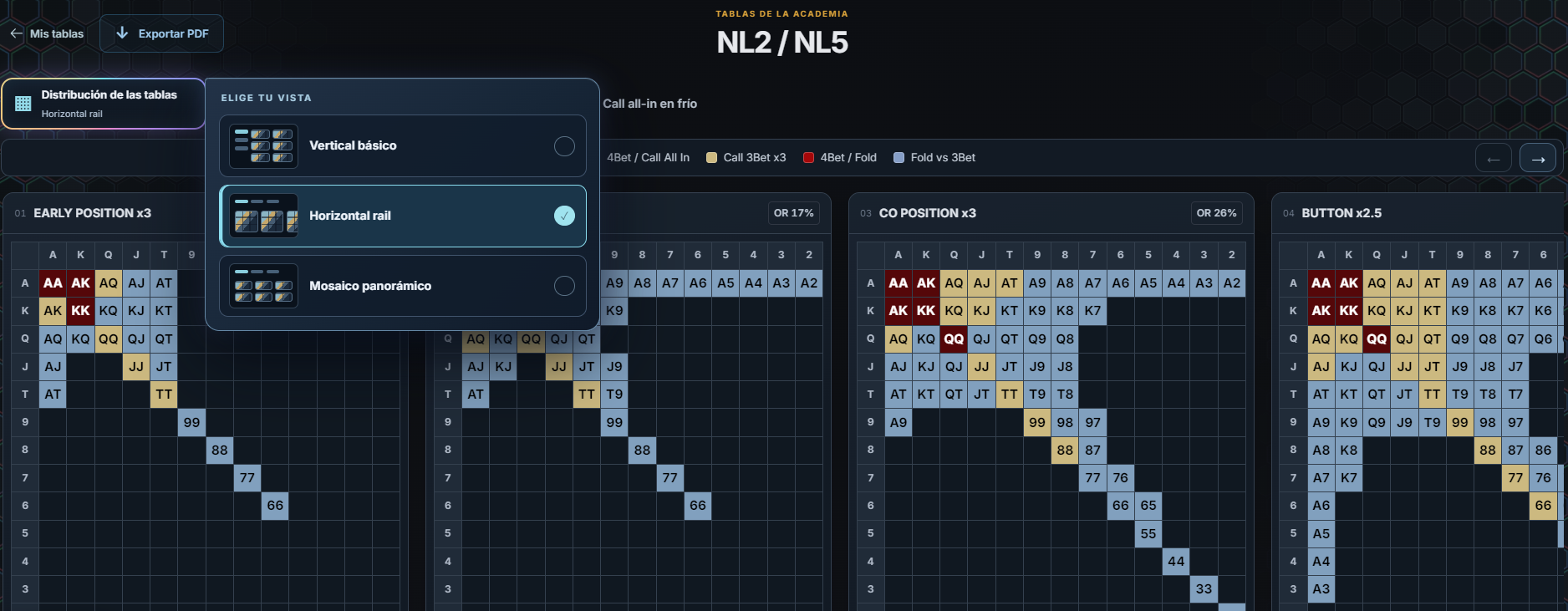The width and height of the screenshot is (1568, 611).
Task: Select the Horizontal rail checked radio
Action: click(x=564, y=216)
